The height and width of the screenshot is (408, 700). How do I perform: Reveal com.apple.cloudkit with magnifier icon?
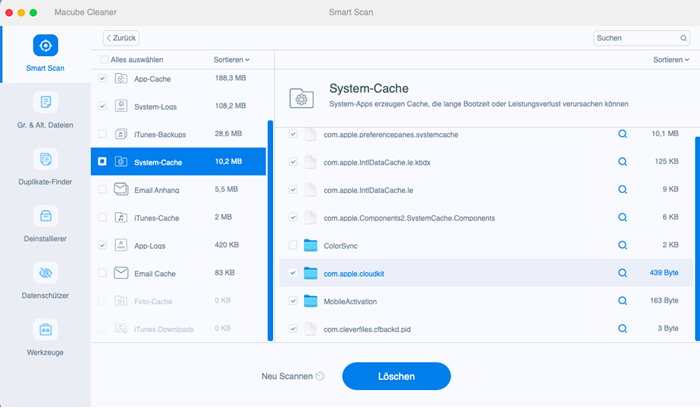[622, 273]
